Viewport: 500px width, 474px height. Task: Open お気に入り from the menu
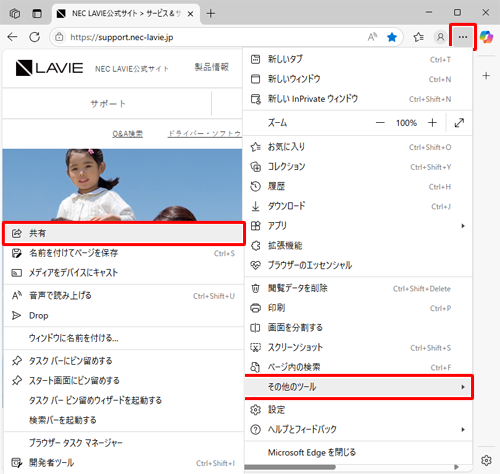(x=358, y=147)
